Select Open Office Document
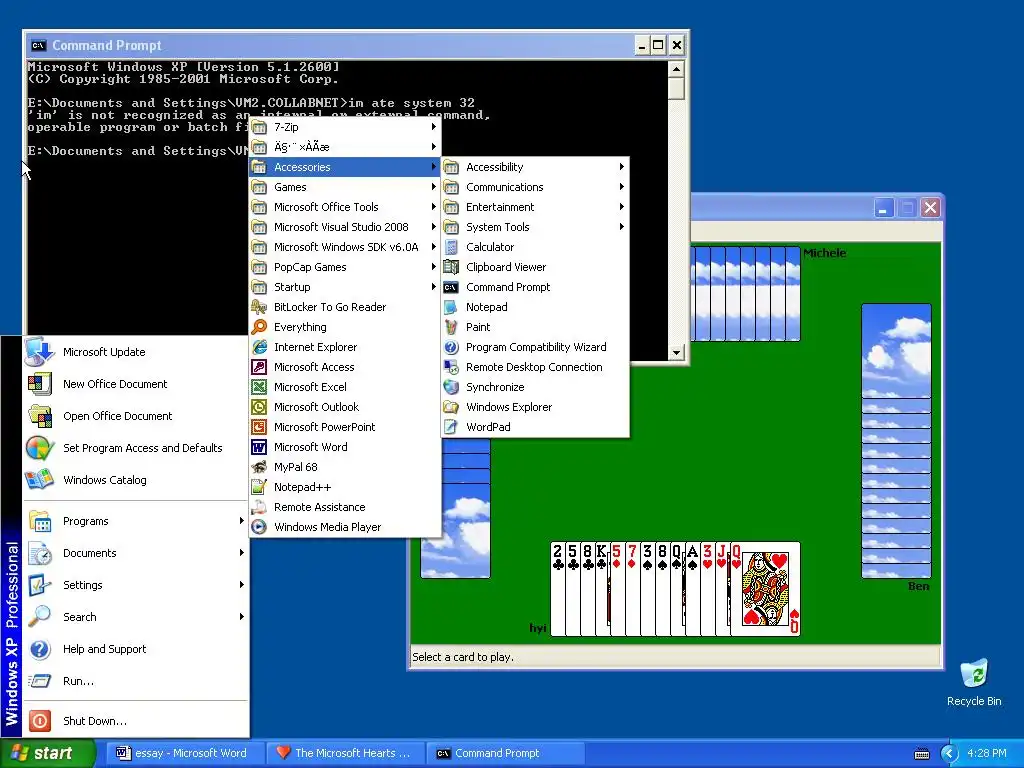The height and width of the screenshot is (768, 1024). pos(136,416)
